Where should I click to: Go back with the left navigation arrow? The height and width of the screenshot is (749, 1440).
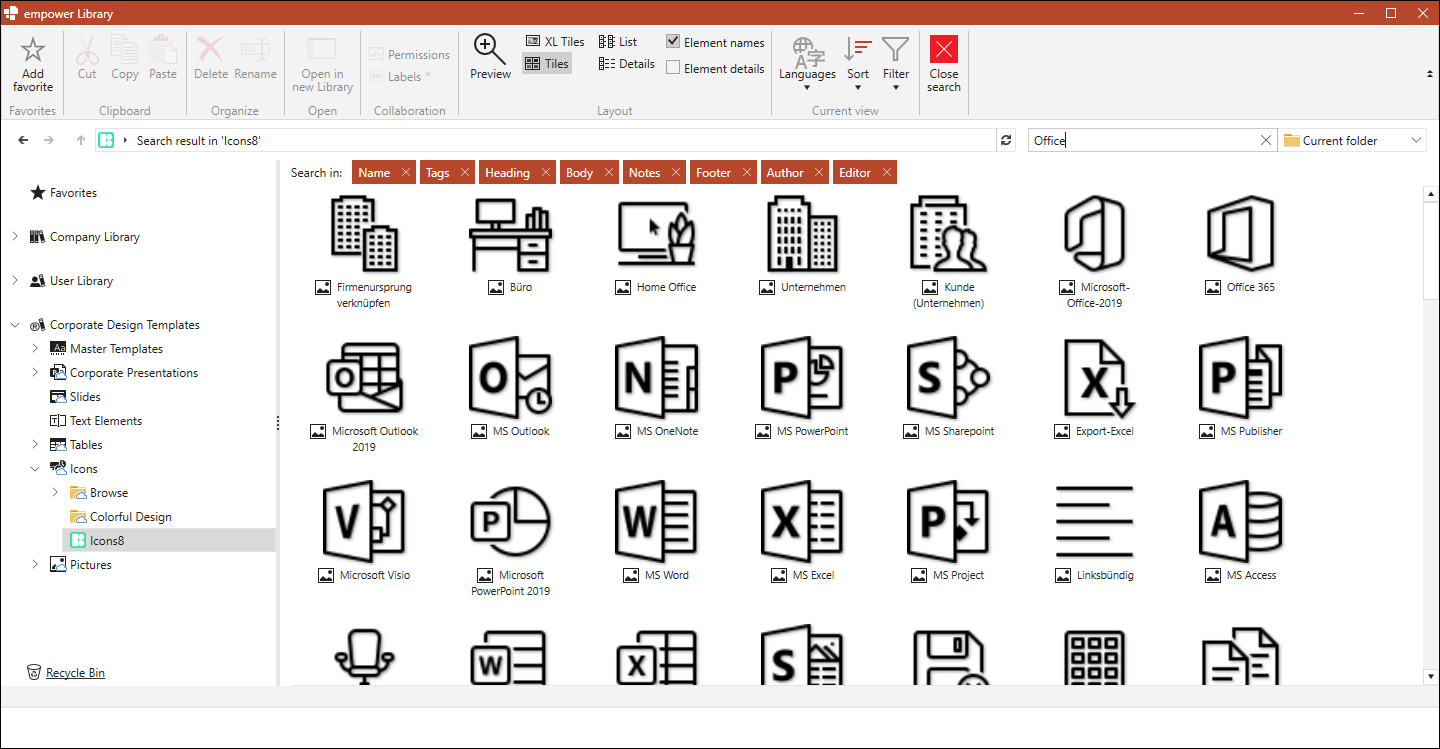23,141
